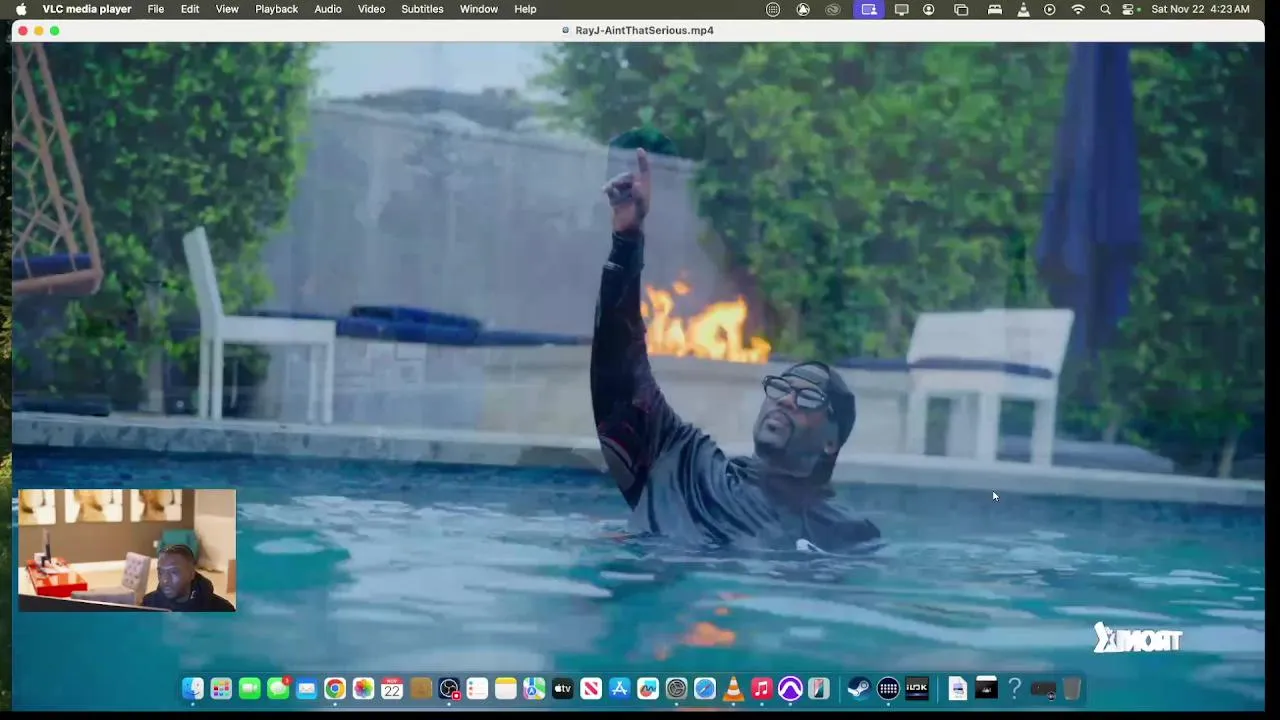1280x720 pixels.
Task: Open the question mark Dock item
Action: point(1014,688)
